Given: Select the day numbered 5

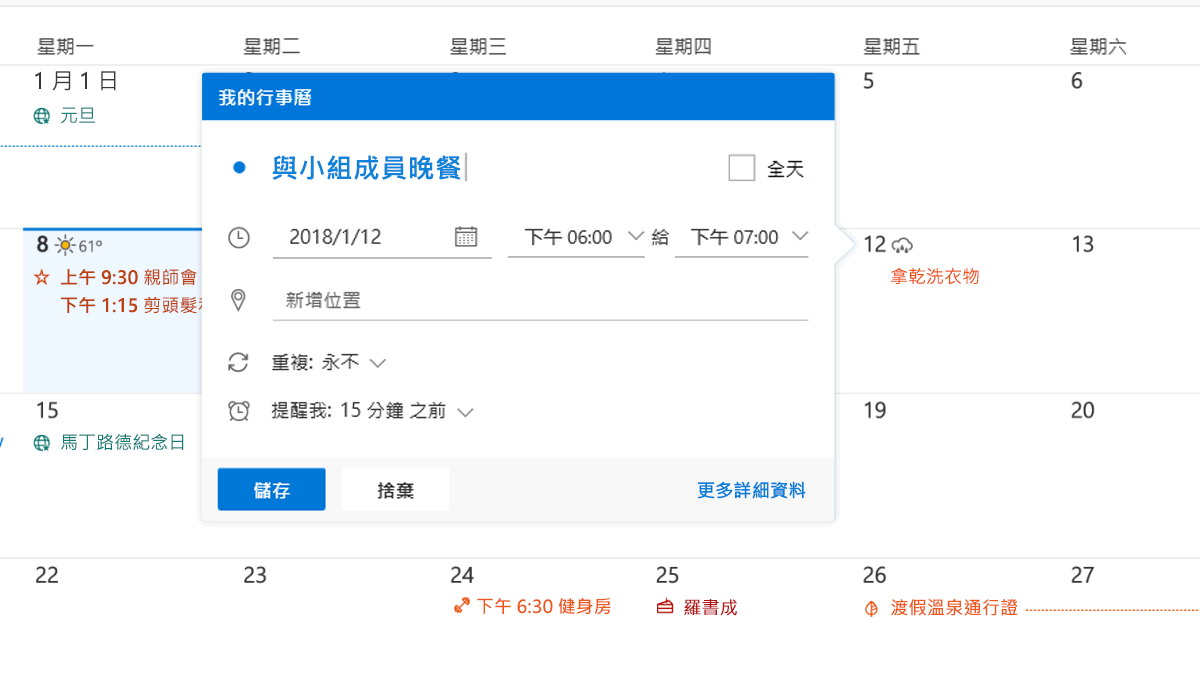Looking at the screenshot, I should pos(868,82).
